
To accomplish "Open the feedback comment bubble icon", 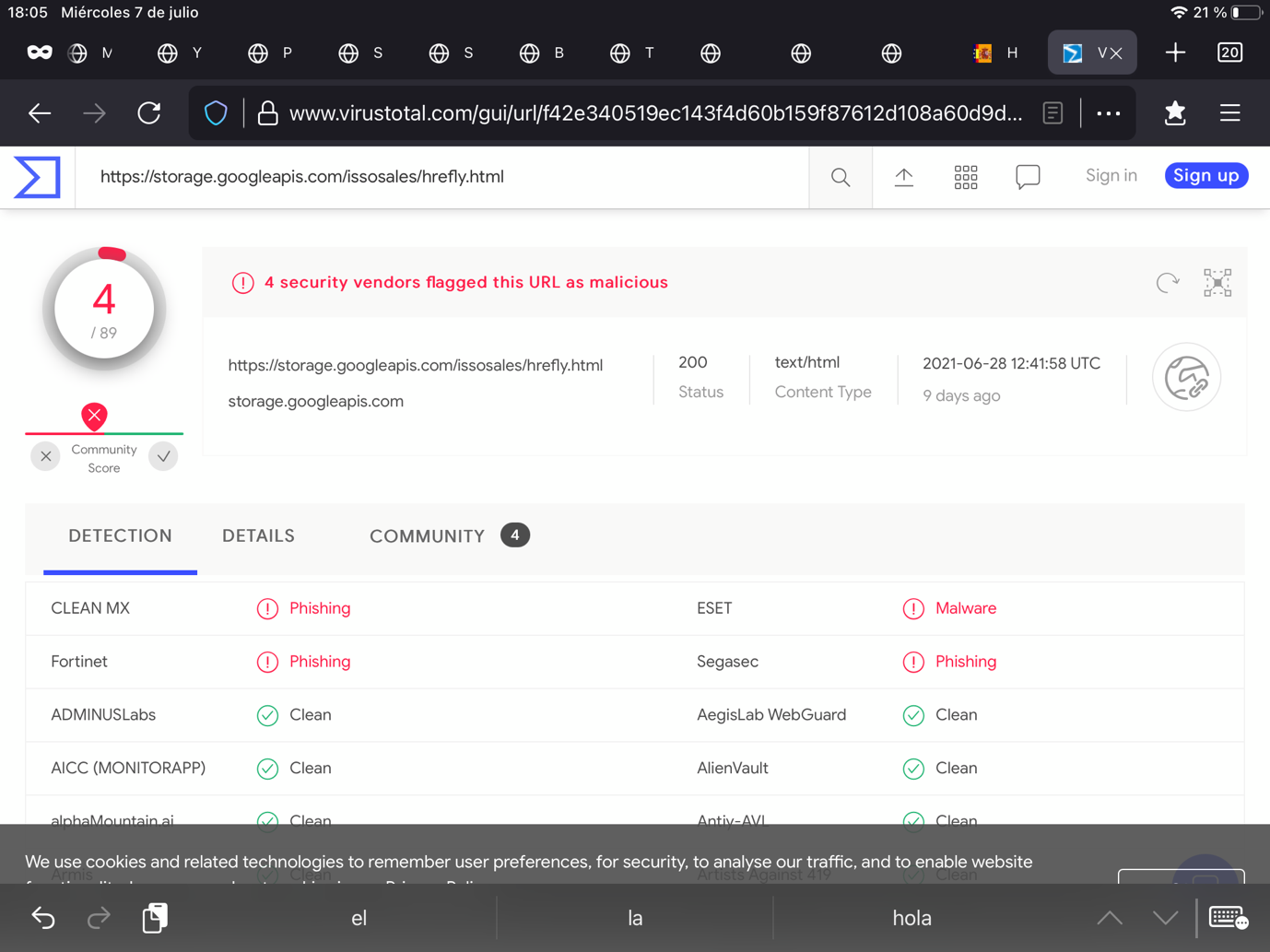I will [x=1028, y=177].
